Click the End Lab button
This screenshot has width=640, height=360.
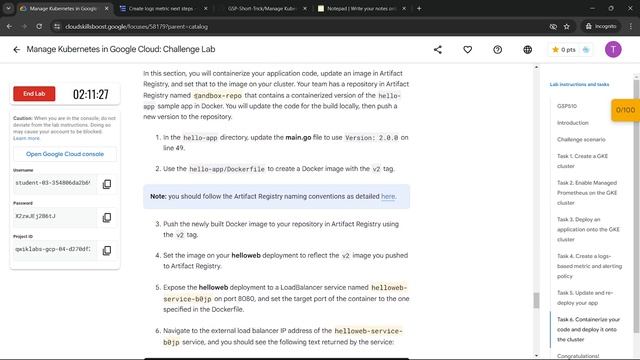(34, 94)
